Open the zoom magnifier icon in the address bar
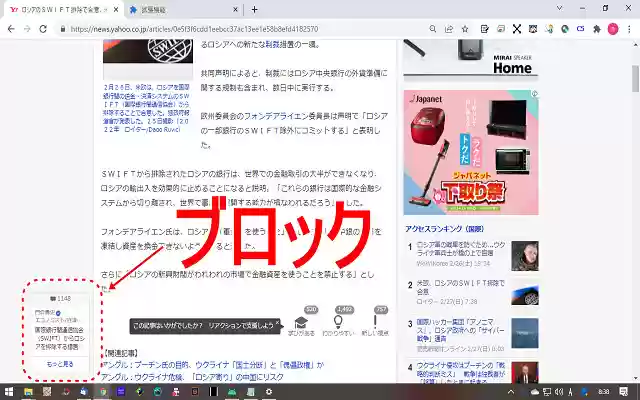 pyautogui.click(x=433, y=29)
